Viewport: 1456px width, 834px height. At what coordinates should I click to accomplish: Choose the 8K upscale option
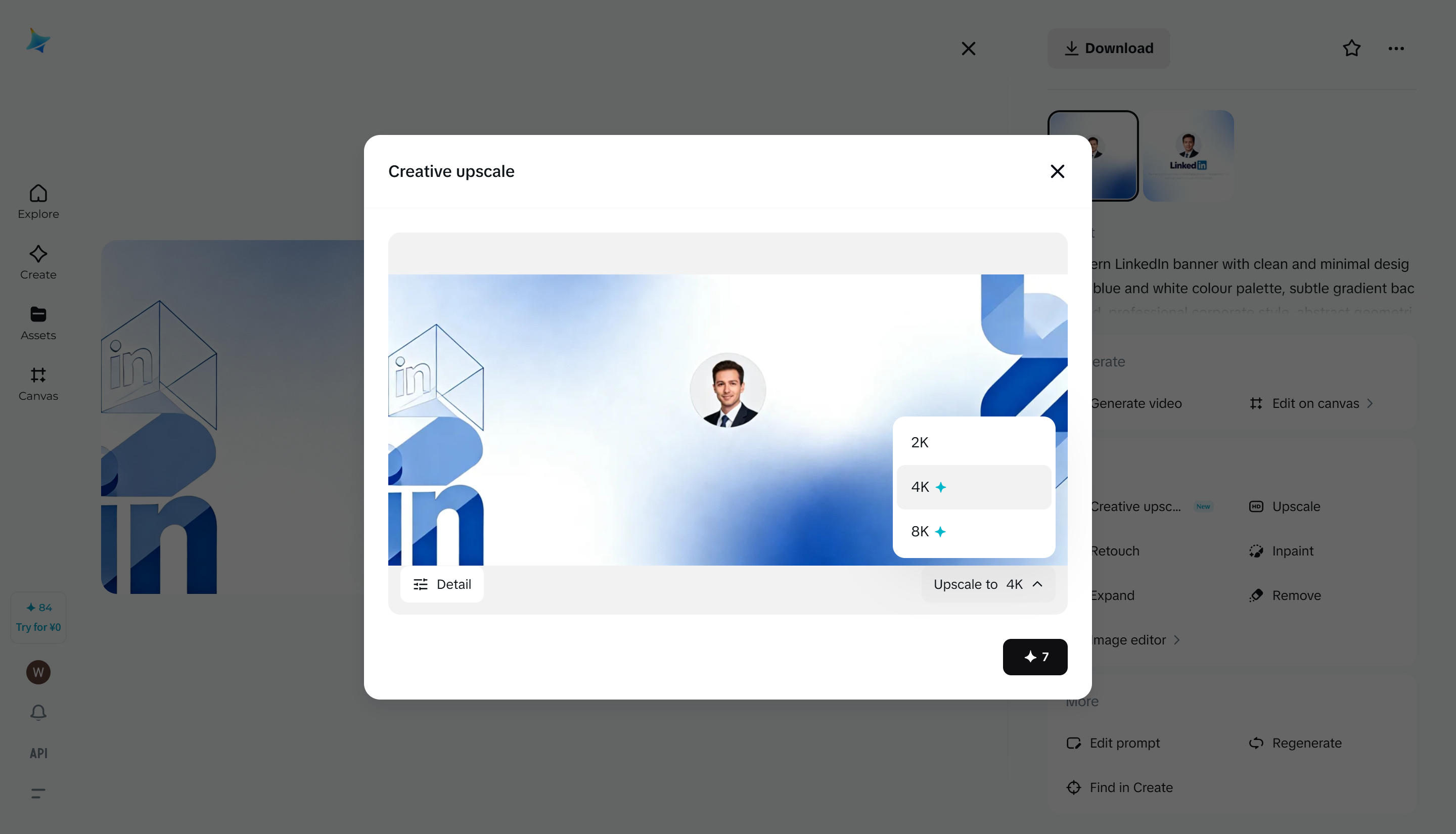coord(973,532)
